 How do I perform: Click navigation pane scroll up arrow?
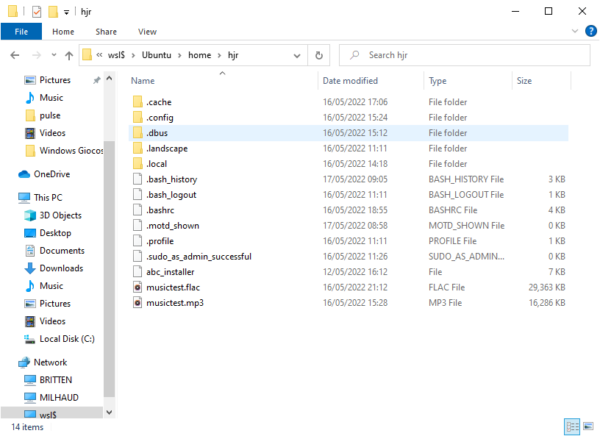(x=109, y=78)
